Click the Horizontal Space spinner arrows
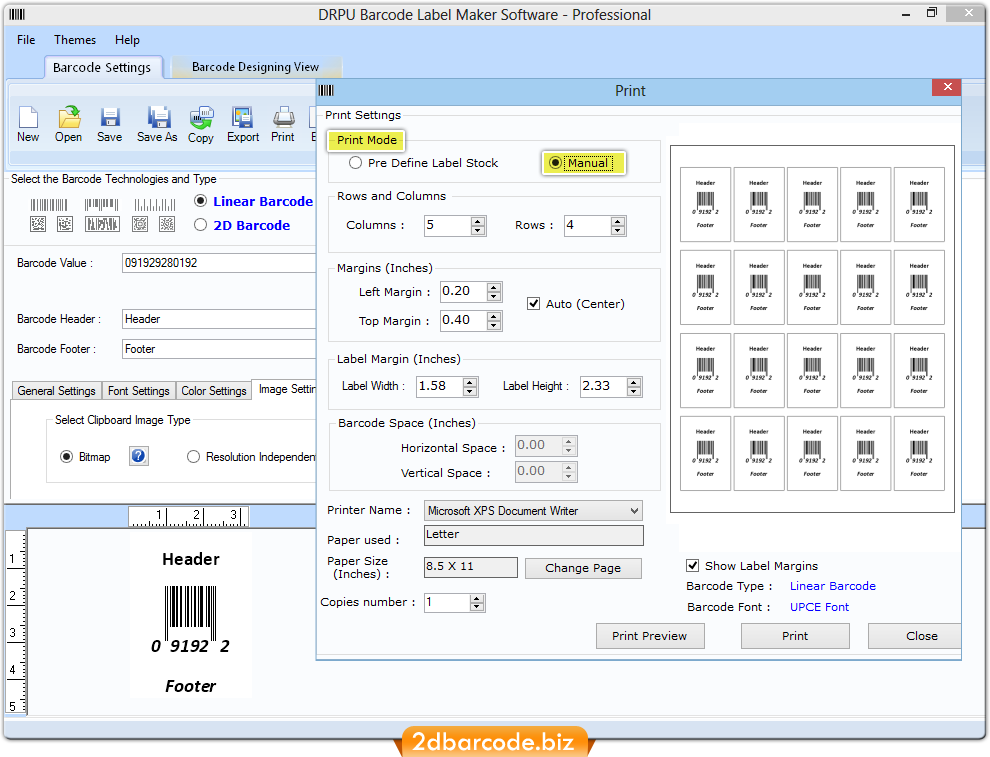Screen dimensions: 990x757 pyautogui.click(x=569, y=446)
